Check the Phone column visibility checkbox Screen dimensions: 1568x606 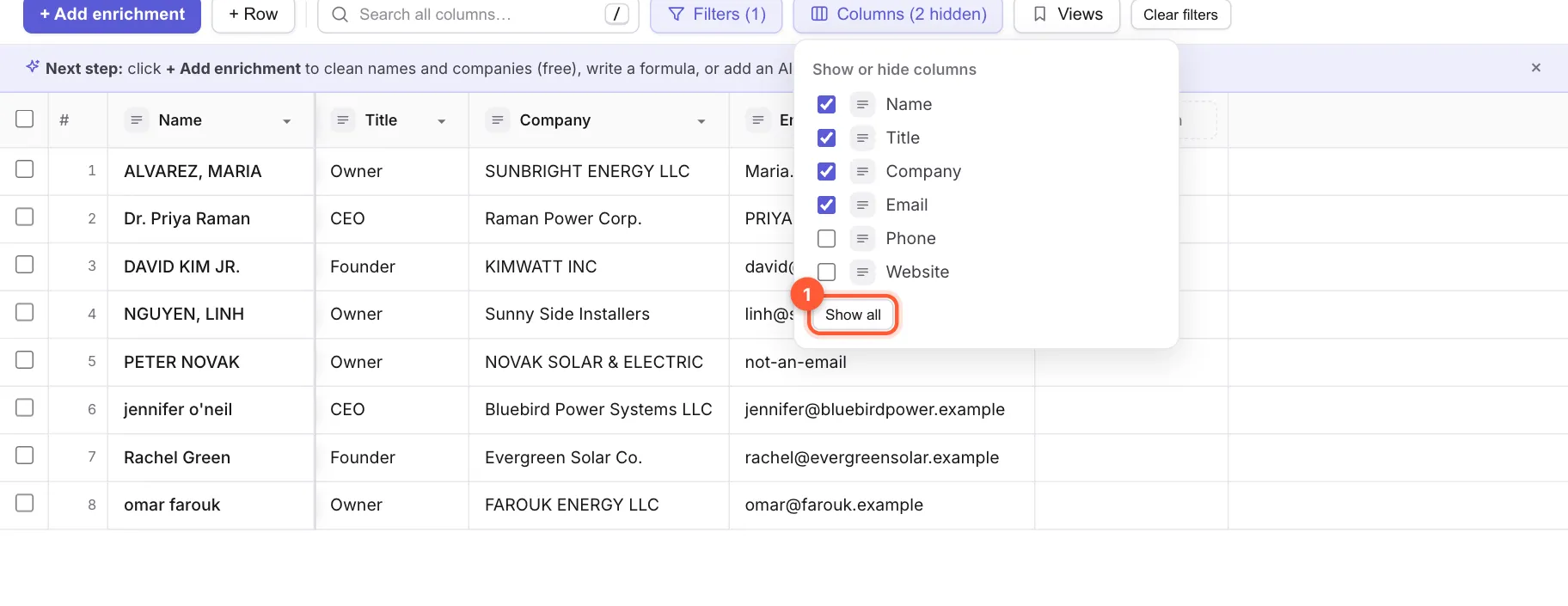pos(826,238)
